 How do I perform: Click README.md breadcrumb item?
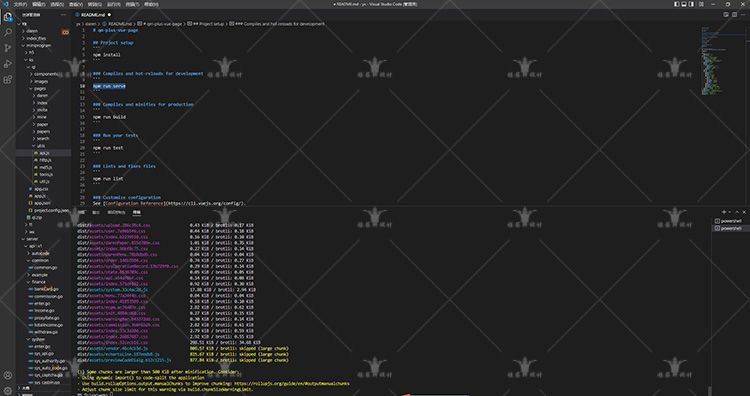117,23
